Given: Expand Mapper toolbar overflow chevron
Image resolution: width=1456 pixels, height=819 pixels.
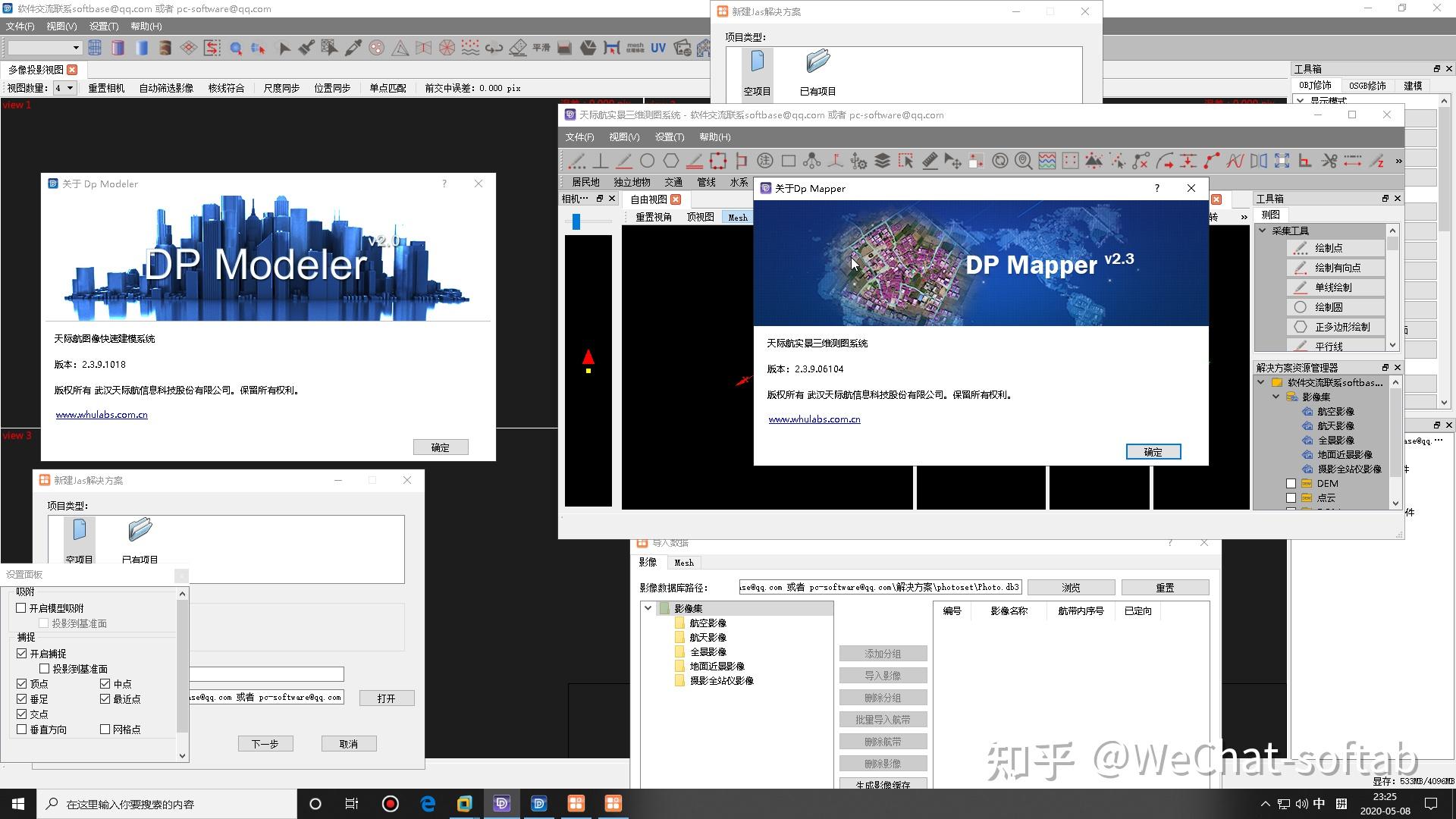Looking at the screenshot, I should pyautogui.click(x=1398, y=161).
